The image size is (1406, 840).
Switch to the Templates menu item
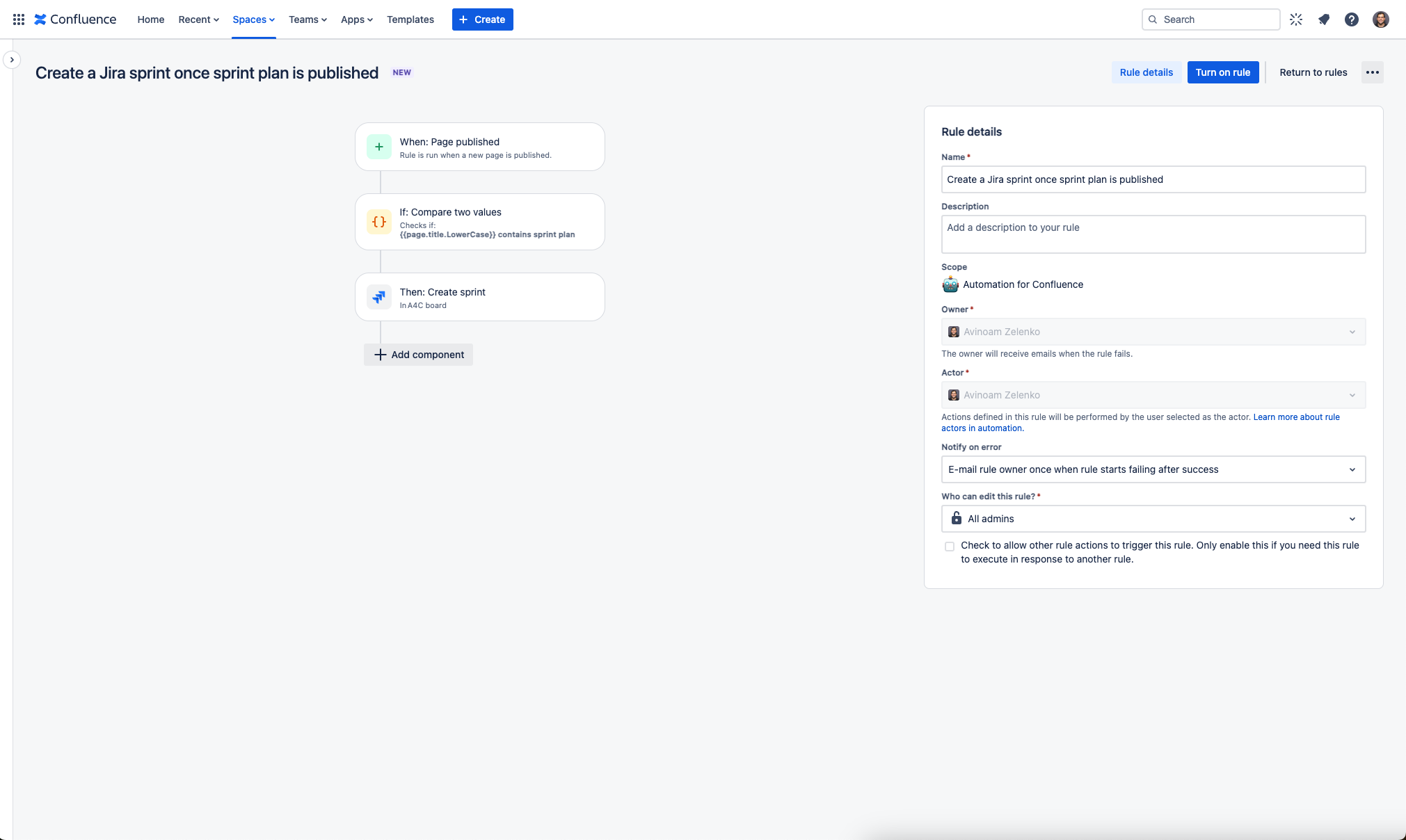[x=410, y=19]
